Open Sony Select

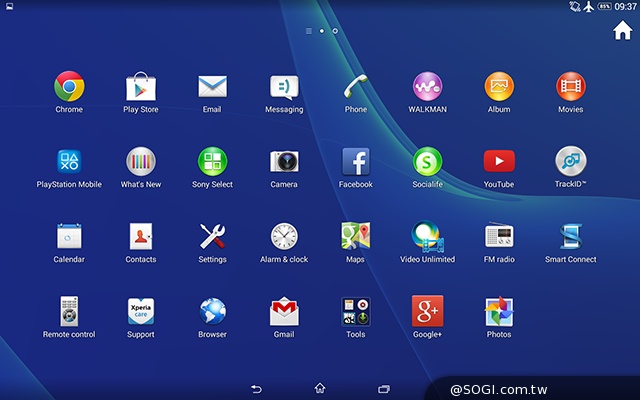(212, 162)
